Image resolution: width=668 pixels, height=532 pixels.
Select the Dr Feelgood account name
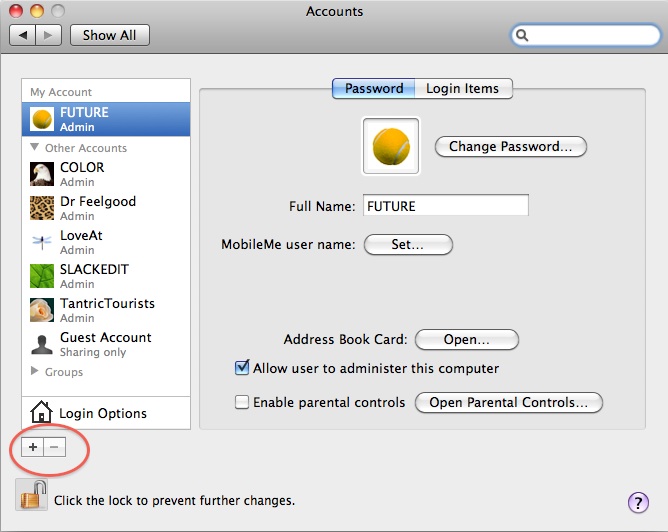tap(98, 201)
